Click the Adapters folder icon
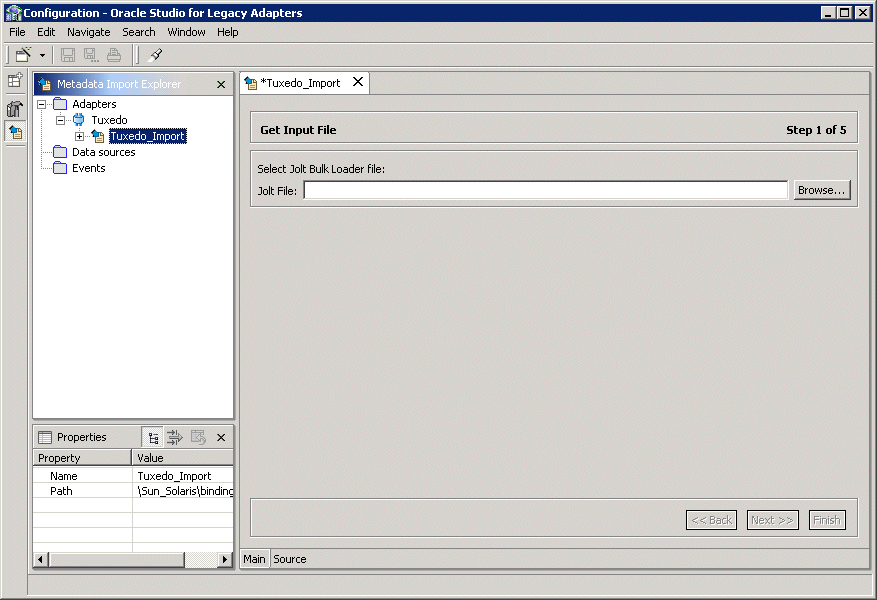 (60, 104)
